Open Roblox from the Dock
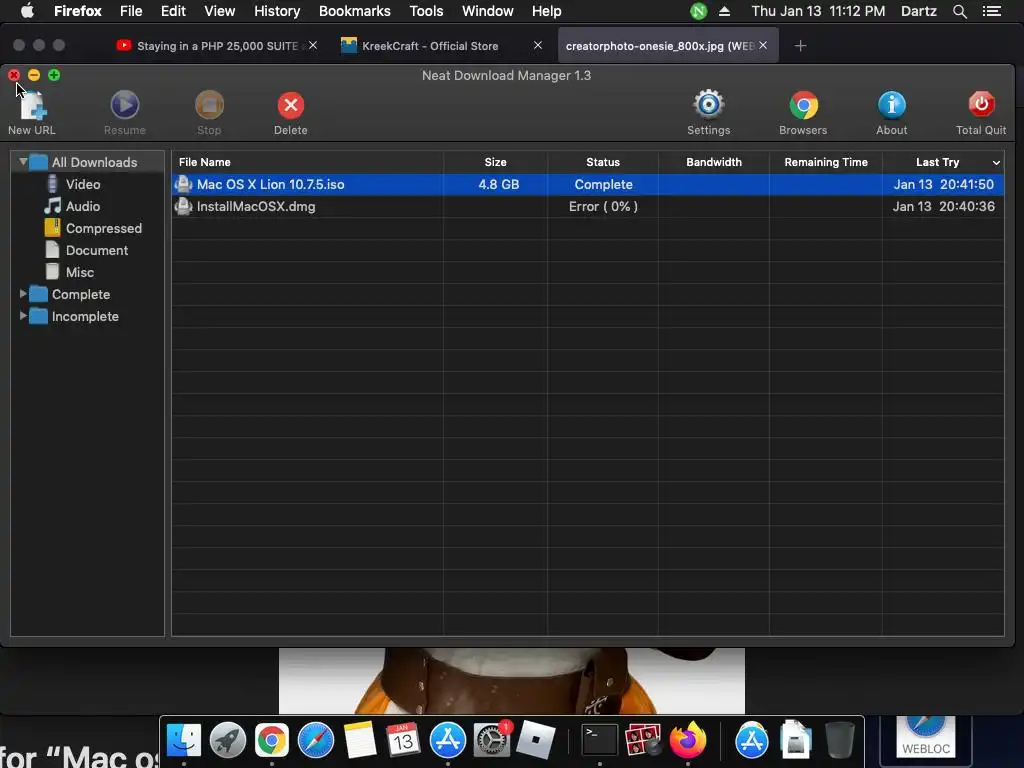This screenshot has width=1024, height=768. pos(535,741)
